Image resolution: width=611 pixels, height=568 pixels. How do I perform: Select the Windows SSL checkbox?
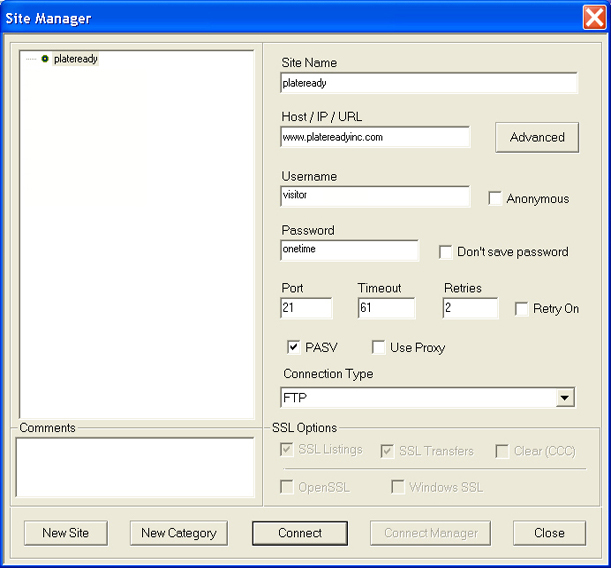coord(398,487)
